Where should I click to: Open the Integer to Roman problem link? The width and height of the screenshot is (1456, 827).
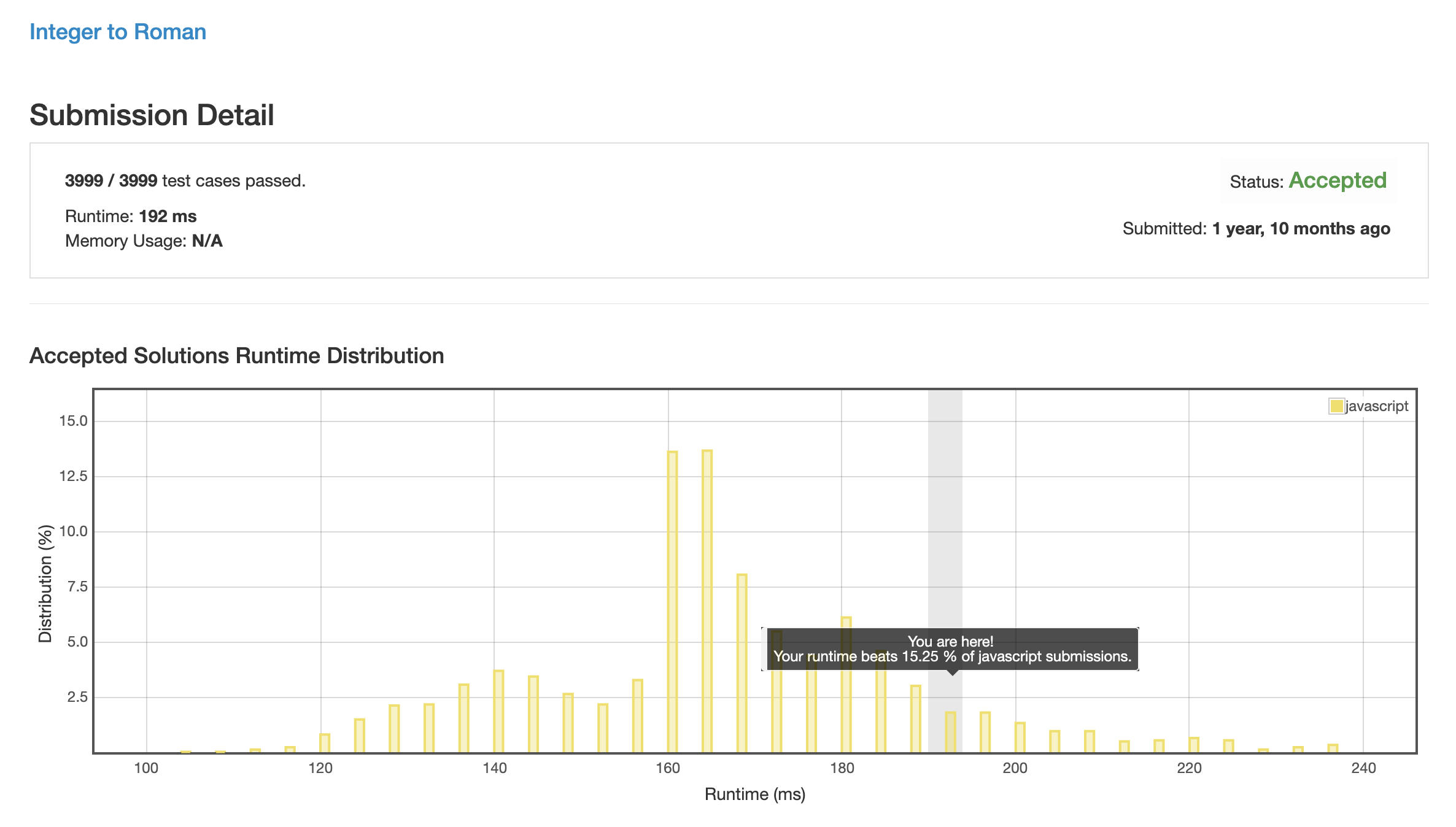[x=118, y=32]
